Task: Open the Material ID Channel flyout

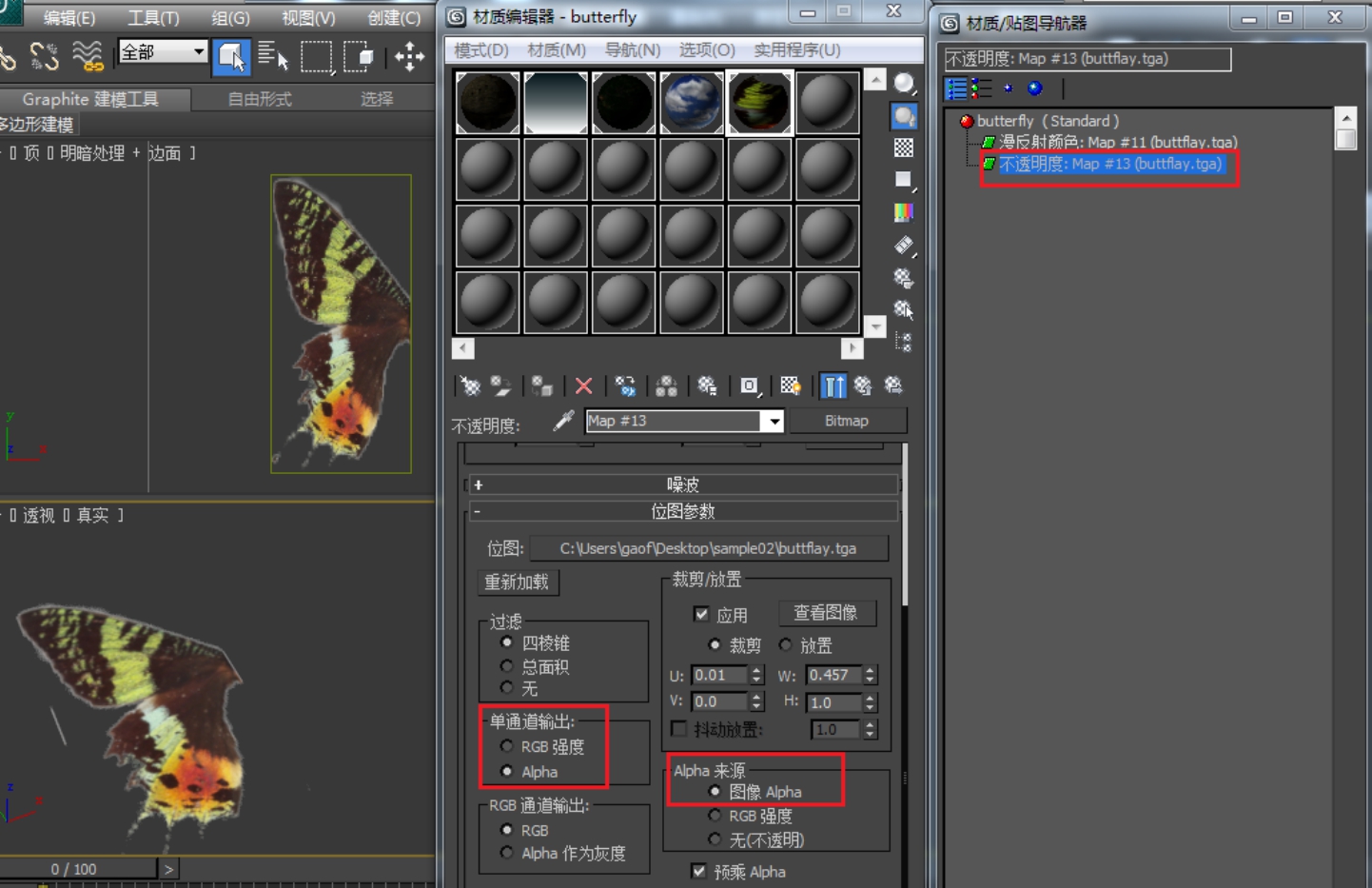Action: pyautogui.click(x=750, y=385)
